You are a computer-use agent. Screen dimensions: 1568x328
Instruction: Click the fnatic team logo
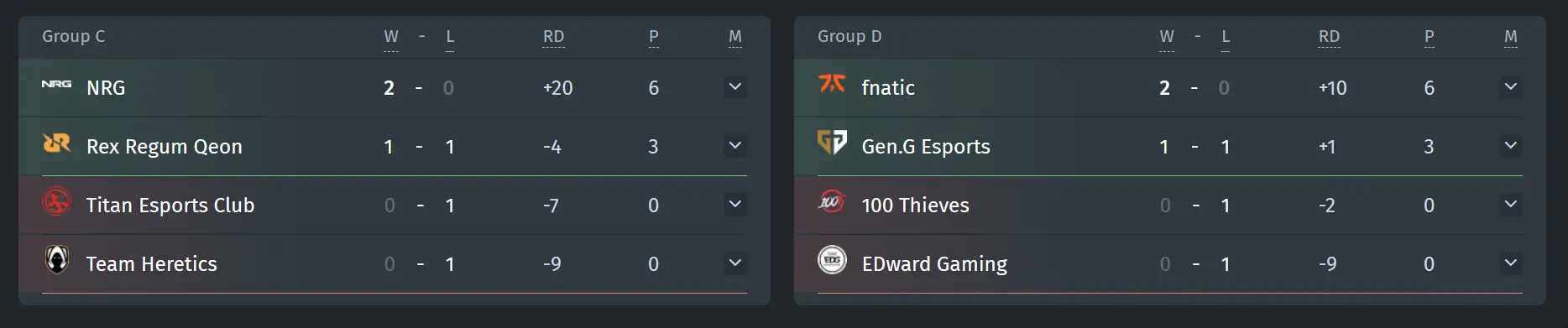[832, 83]
